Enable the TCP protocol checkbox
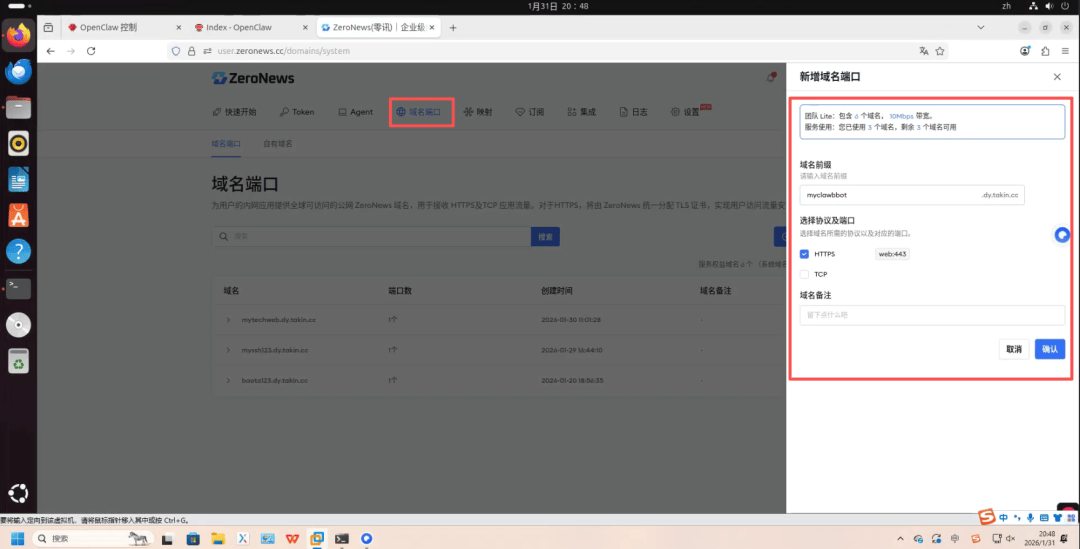 [x=804, y=274]
